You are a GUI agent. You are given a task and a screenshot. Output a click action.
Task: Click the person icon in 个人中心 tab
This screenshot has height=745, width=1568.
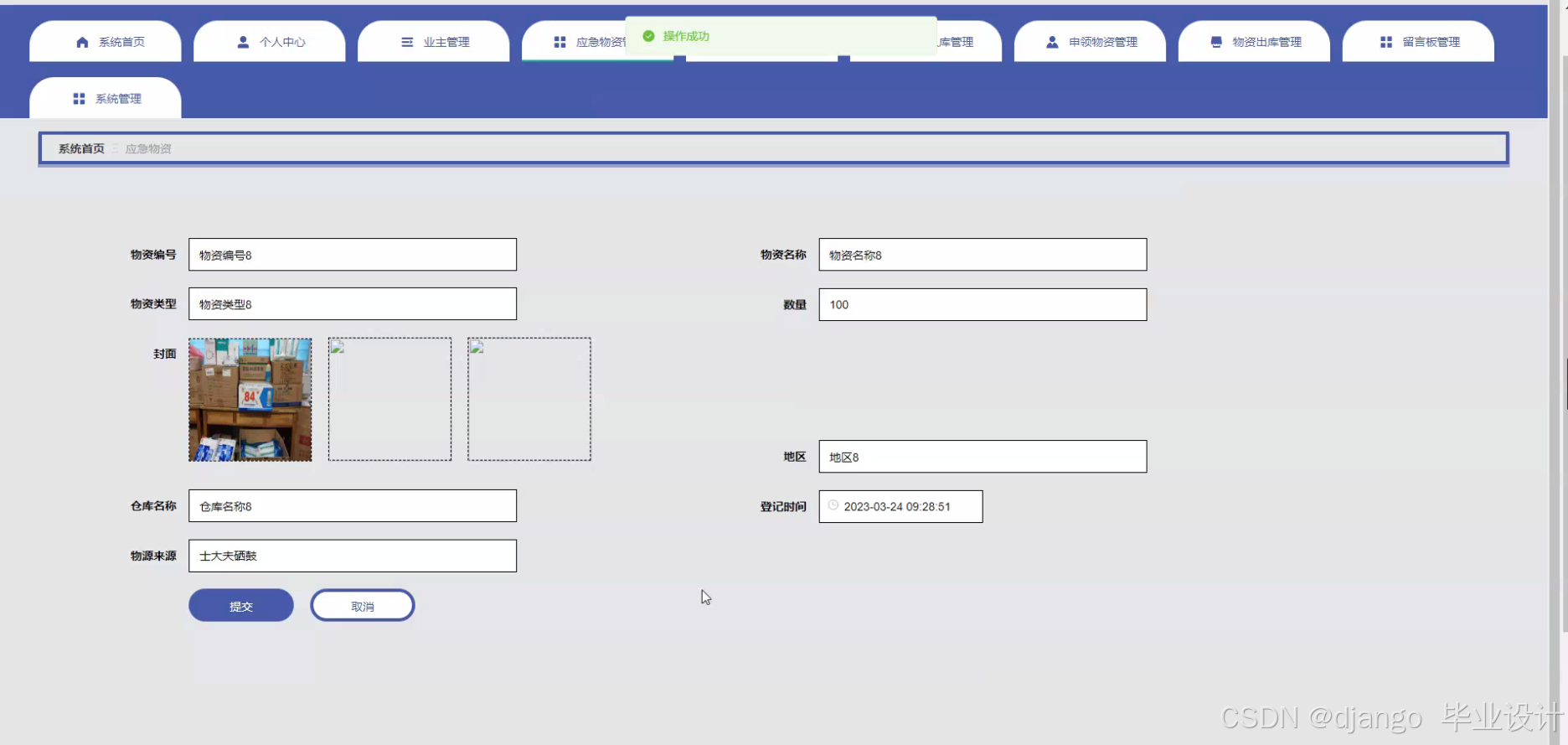(x=243, y=42)
